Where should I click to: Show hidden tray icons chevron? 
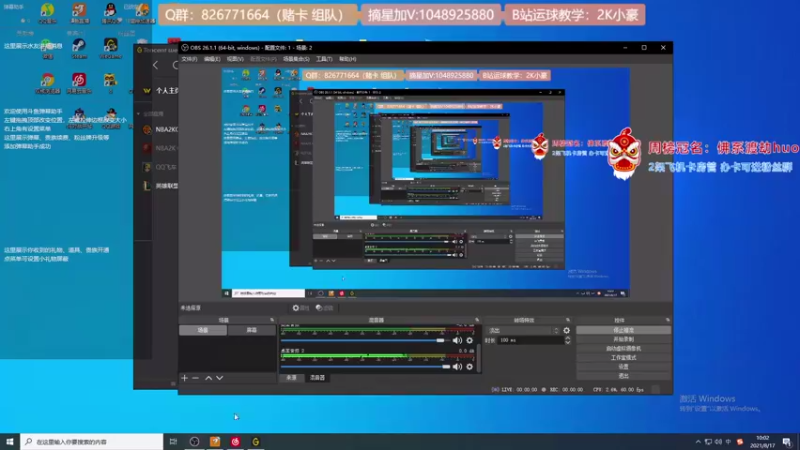point(698,442)
